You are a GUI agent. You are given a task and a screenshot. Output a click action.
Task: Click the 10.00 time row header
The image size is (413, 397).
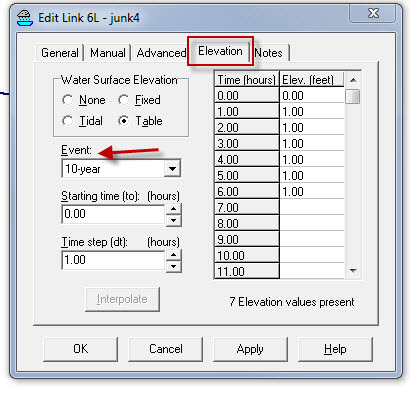click(x=247, y=255)
